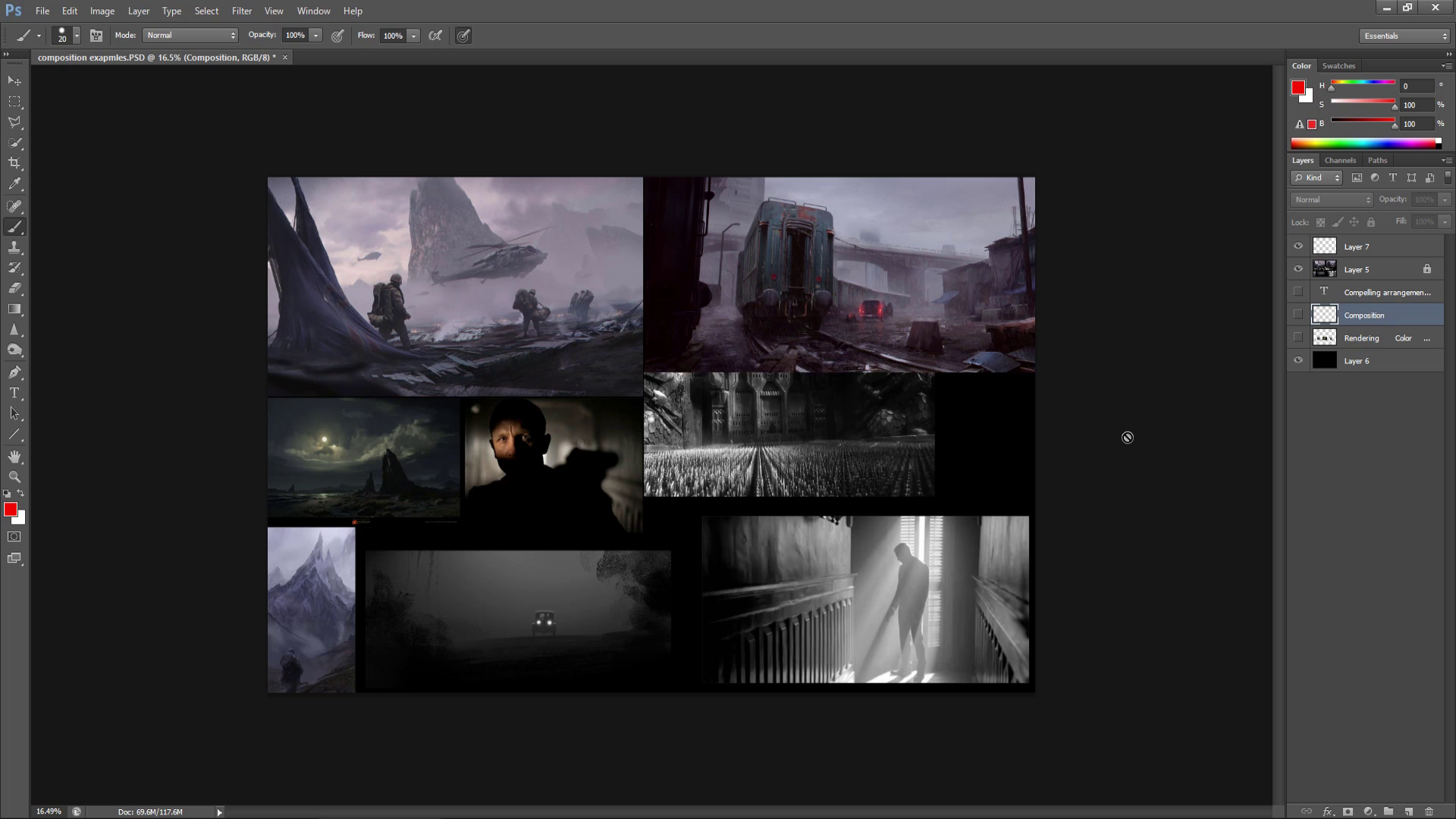
Task: Show the Rendering Color layer
Action: 1298,337
